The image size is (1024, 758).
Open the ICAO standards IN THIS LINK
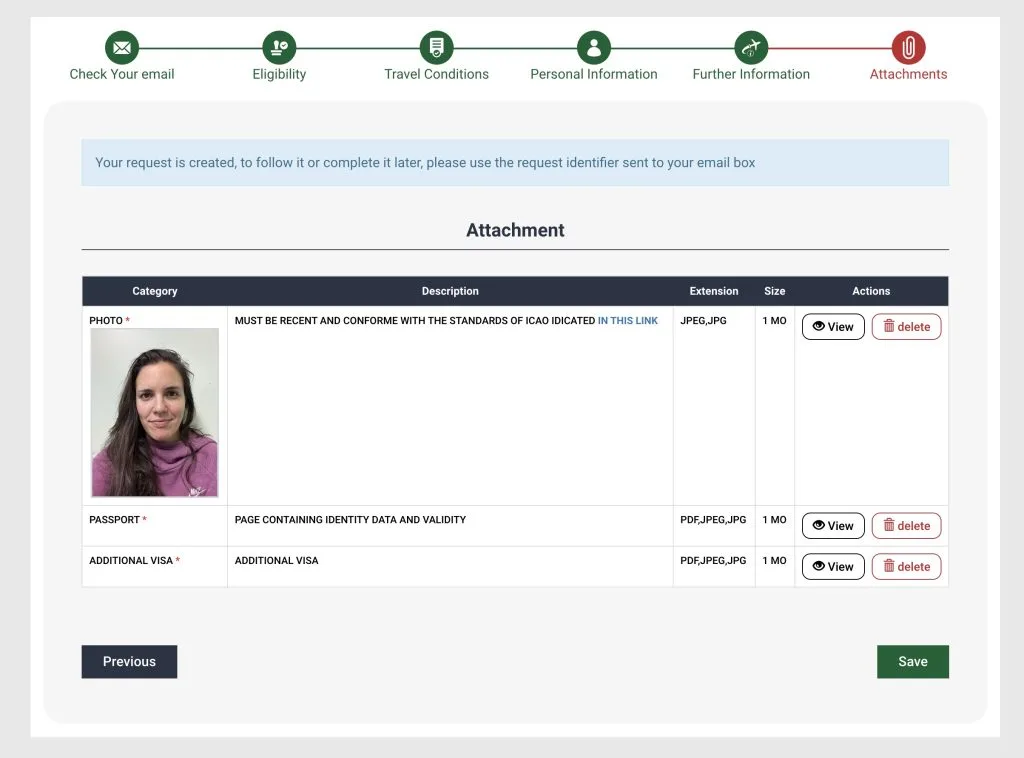pyautogui.click(x=628, y=321)
